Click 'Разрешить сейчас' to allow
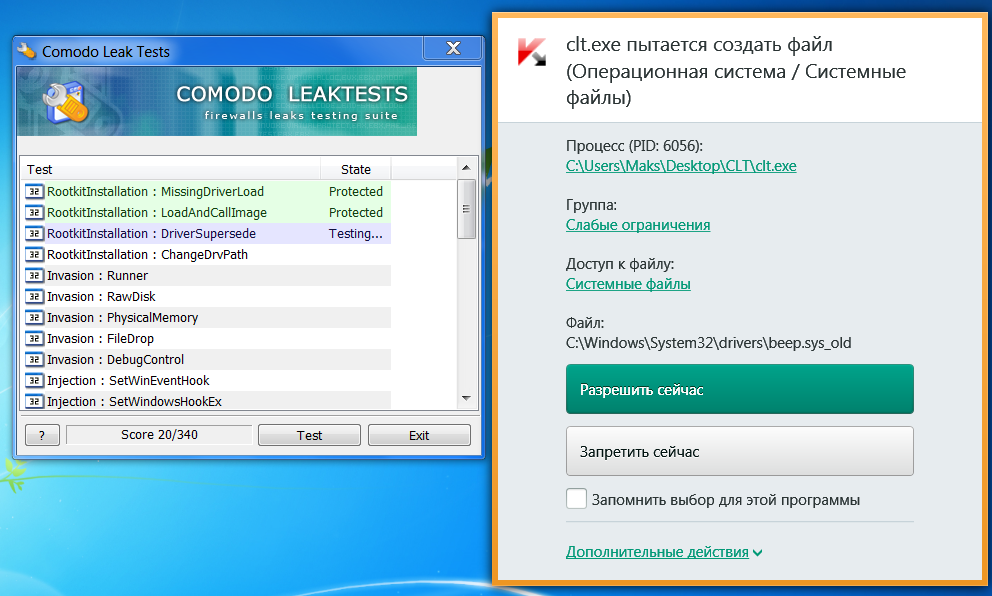 [x=740, y=389]
